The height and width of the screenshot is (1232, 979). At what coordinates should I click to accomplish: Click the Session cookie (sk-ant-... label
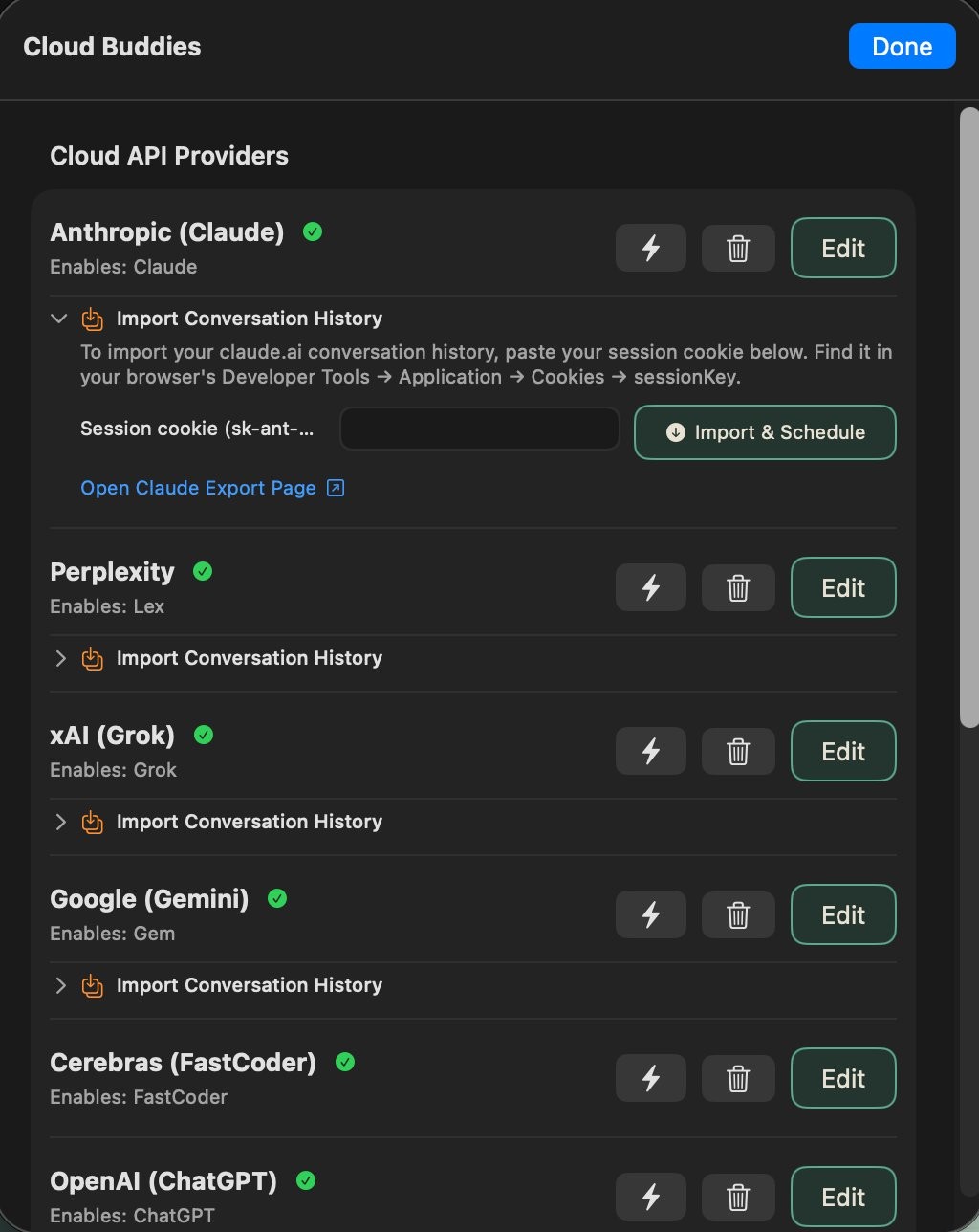click(197, 429)
